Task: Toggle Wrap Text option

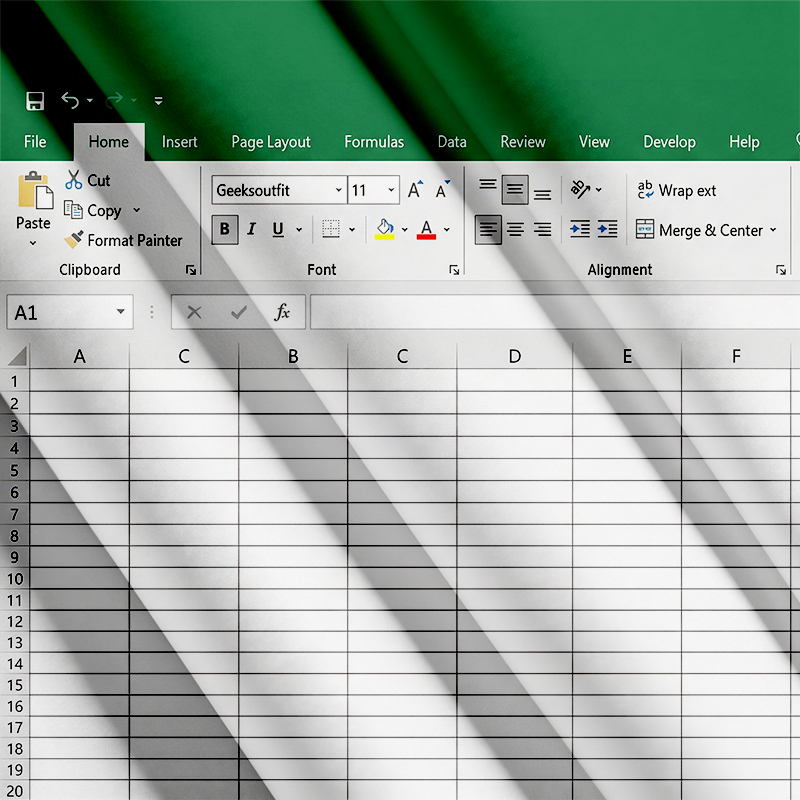Action: (x=677, y=190)
